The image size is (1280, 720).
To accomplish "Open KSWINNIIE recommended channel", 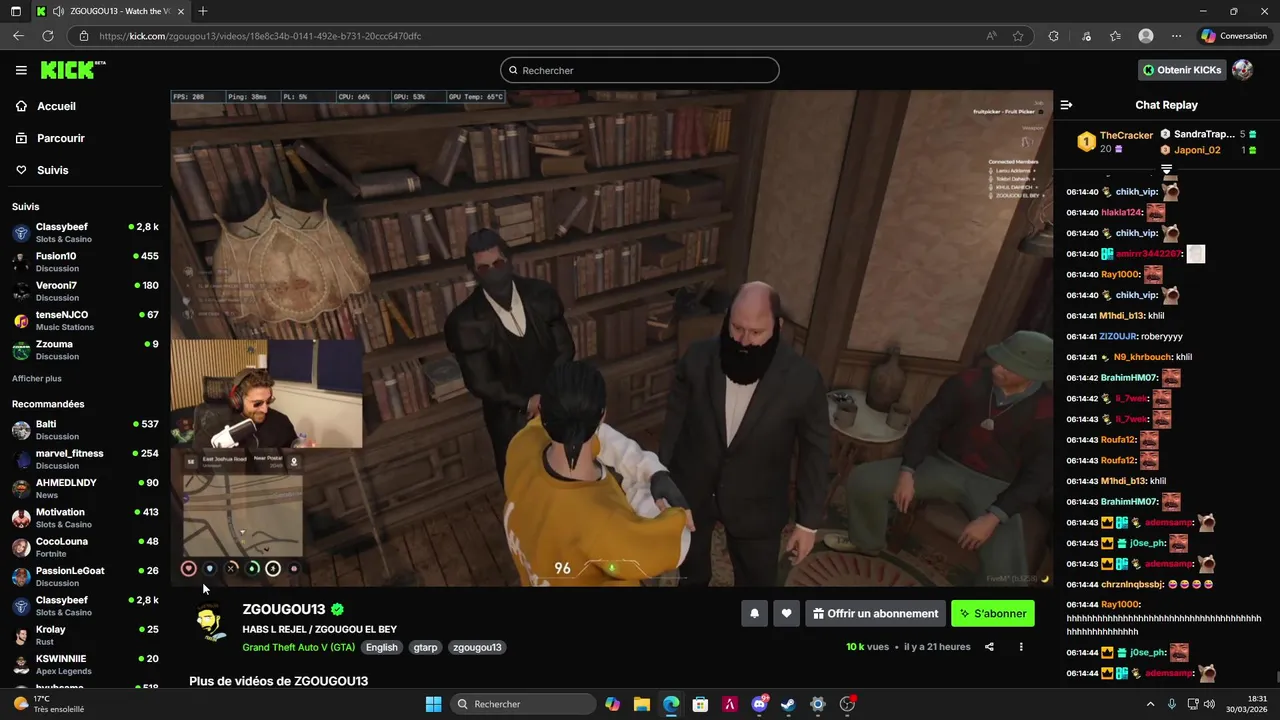I will [x=85, y=664].
